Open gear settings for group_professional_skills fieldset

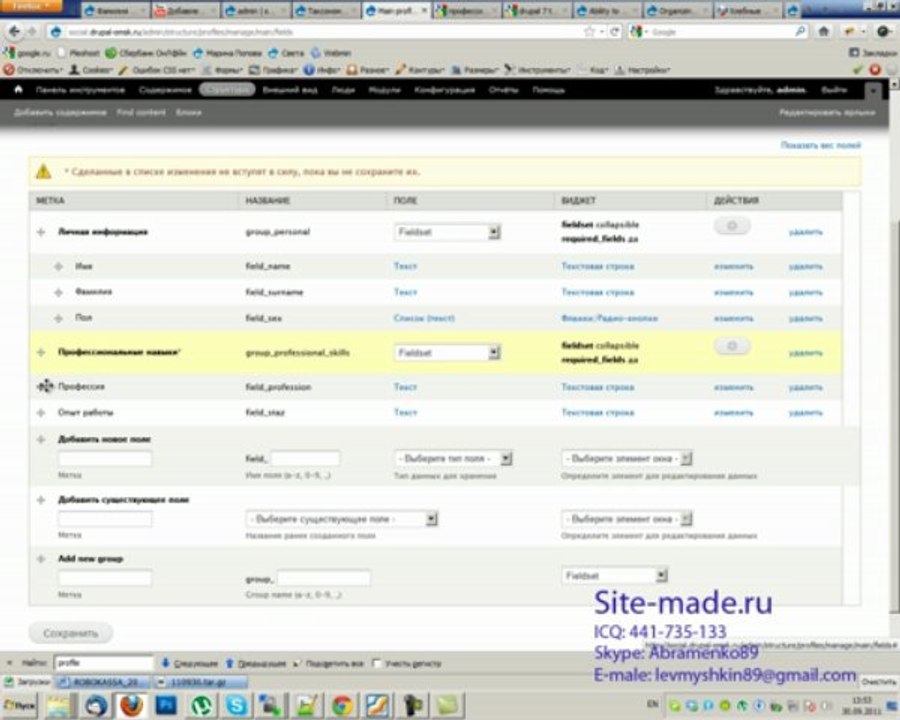(x=732, y=346)
